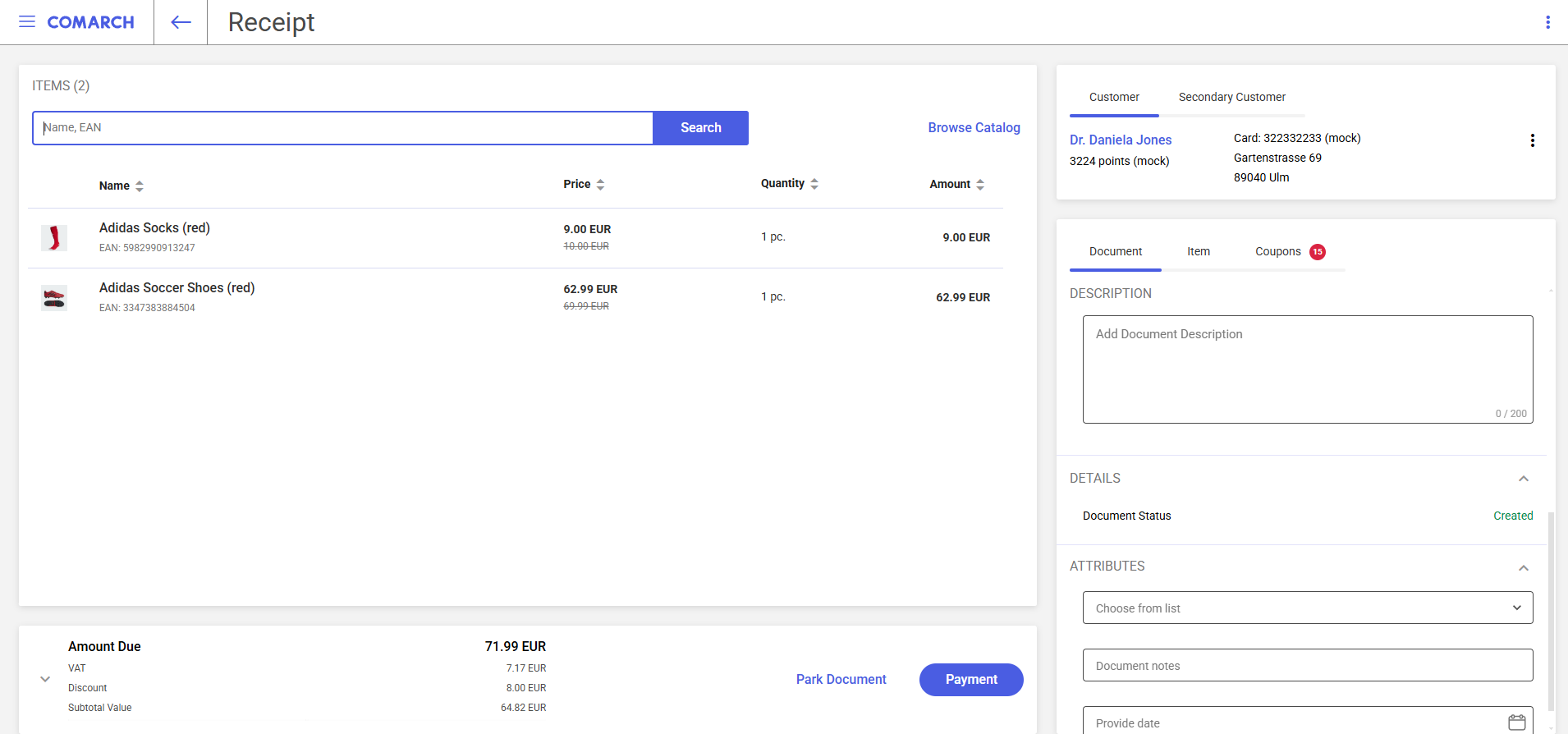
Task: Click the Adidas Soccer Shoes product thumbnail
Action: tap(54, 298)
